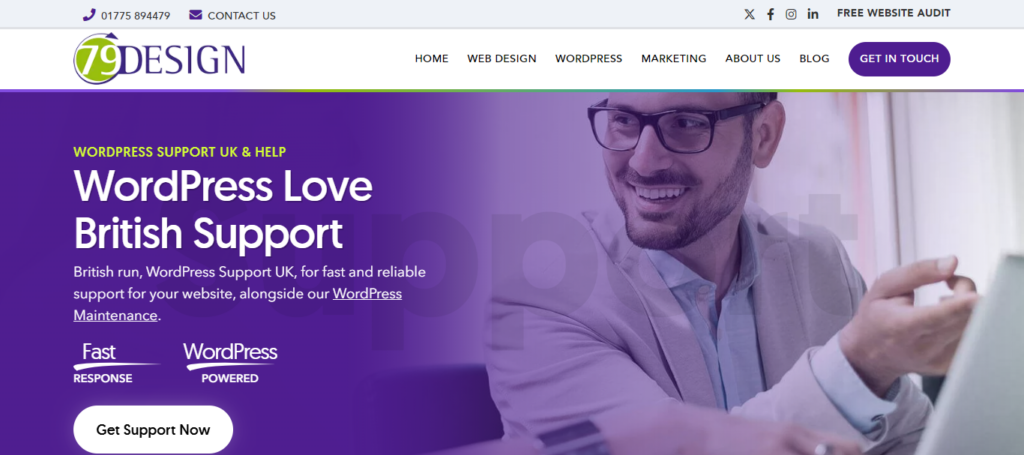Viewport: 1024px width, 455px height.
Task: Click the Get In Touch button
Action: pos(899,59)
